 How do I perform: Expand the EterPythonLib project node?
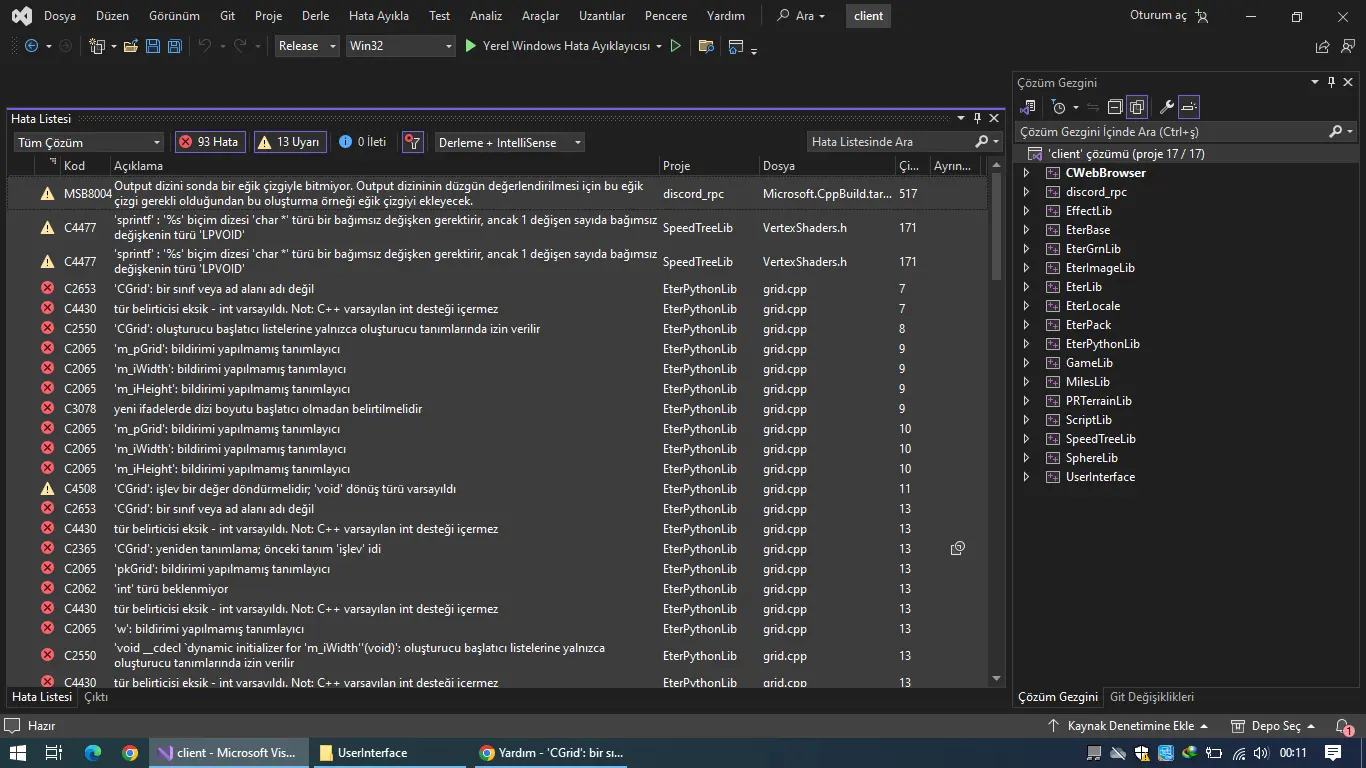coord(1026,344)
